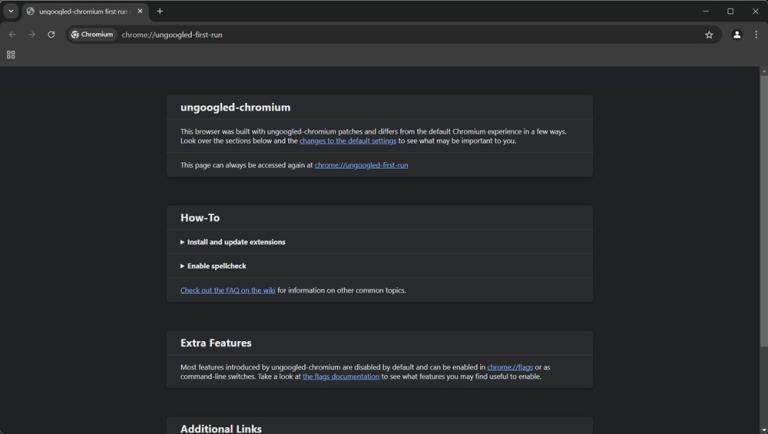Screen dimensions: 768x434
Task: Open the chrome://ungoogled-first-run link
Action: pos(361,166)
